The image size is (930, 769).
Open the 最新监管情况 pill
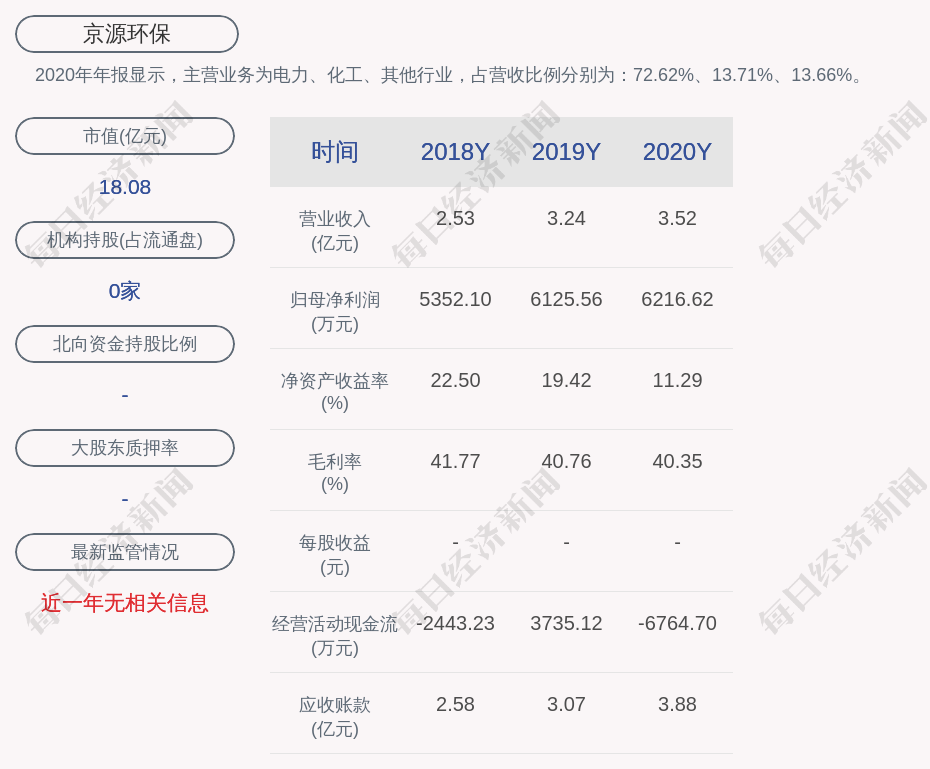pyautogui.click(x=125, y=552)
